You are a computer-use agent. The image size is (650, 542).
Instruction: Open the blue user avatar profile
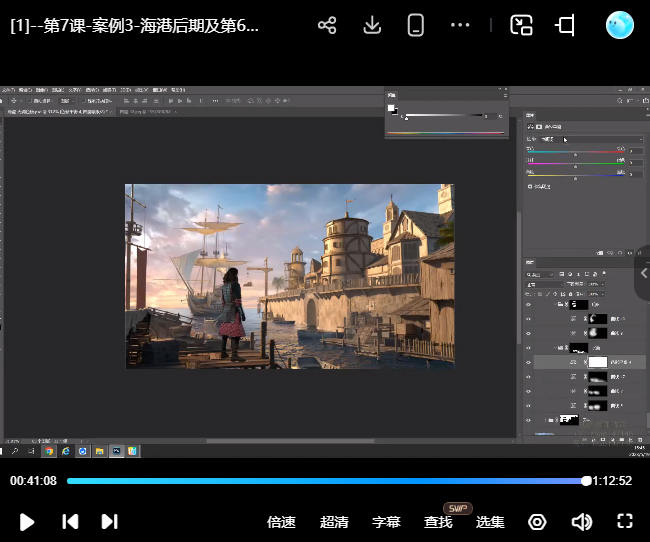point(620,26)
